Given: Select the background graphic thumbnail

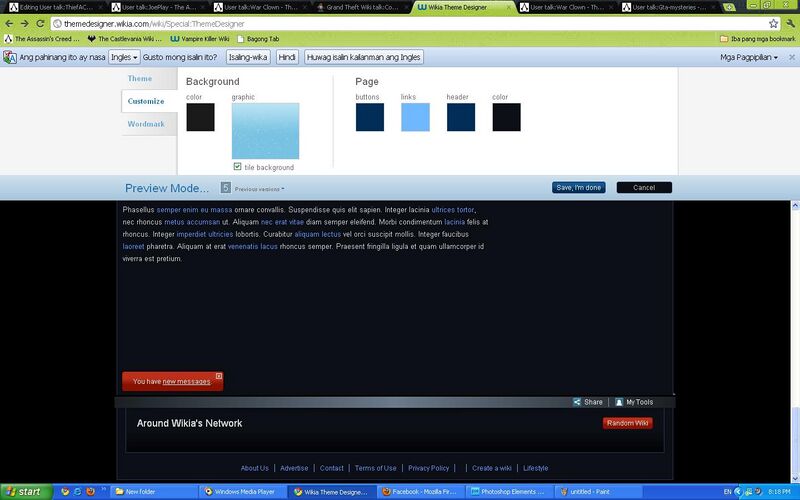Looking at the screenshot, I should click(265, 131).
